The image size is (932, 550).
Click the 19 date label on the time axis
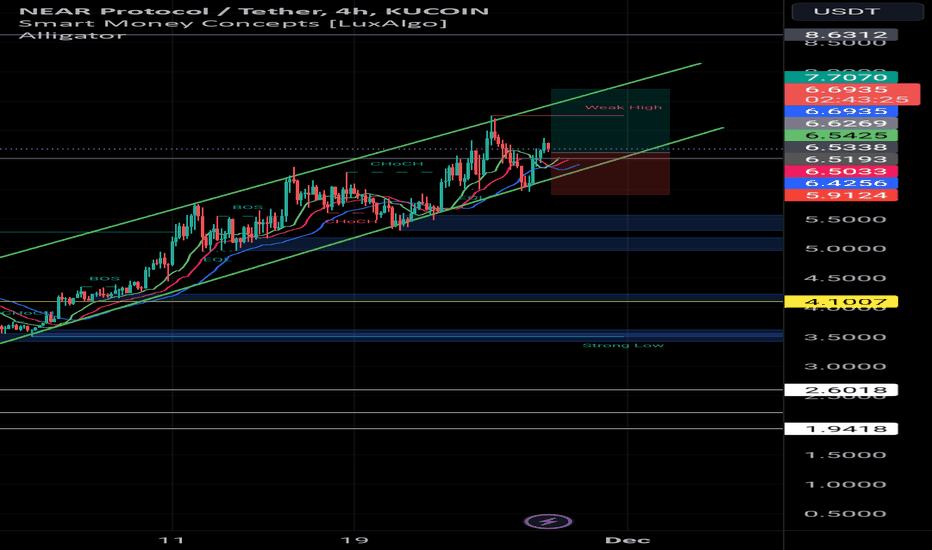point(354,540)
